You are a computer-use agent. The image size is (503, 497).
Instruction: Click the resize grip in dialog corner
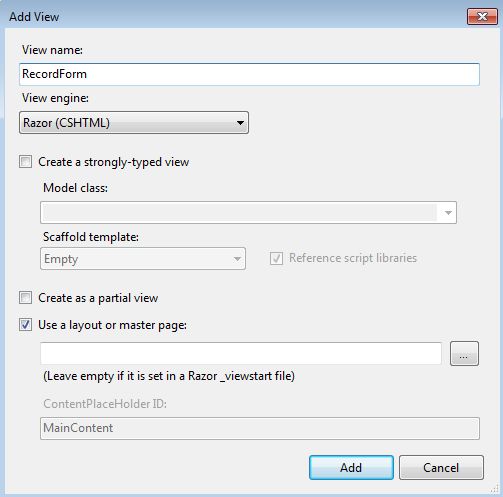[x=495, y=489]
